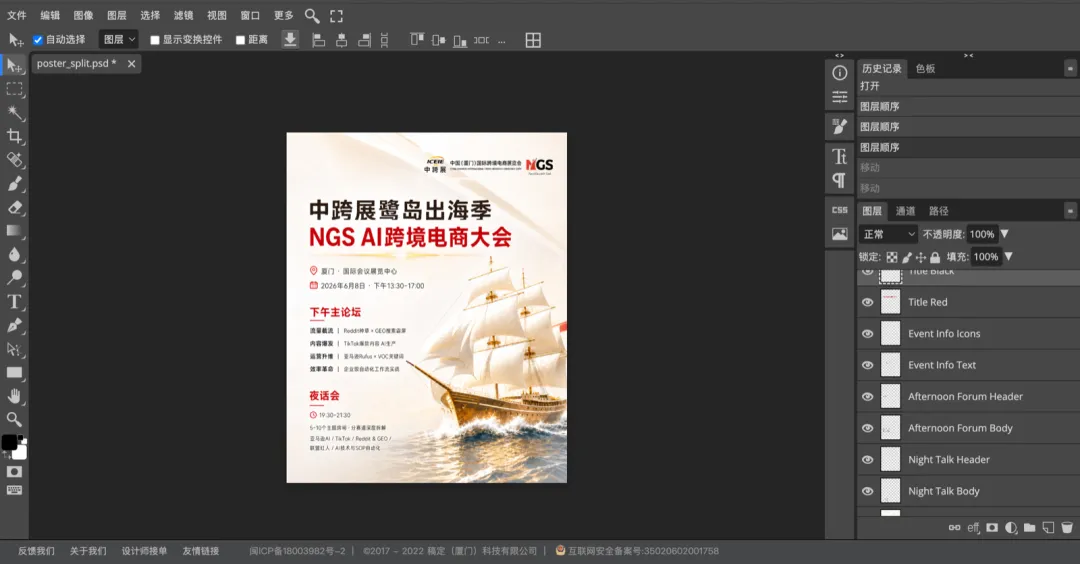Select the Spot Healing tool
Screen dimensions: 1080x564
coord(14,159)
